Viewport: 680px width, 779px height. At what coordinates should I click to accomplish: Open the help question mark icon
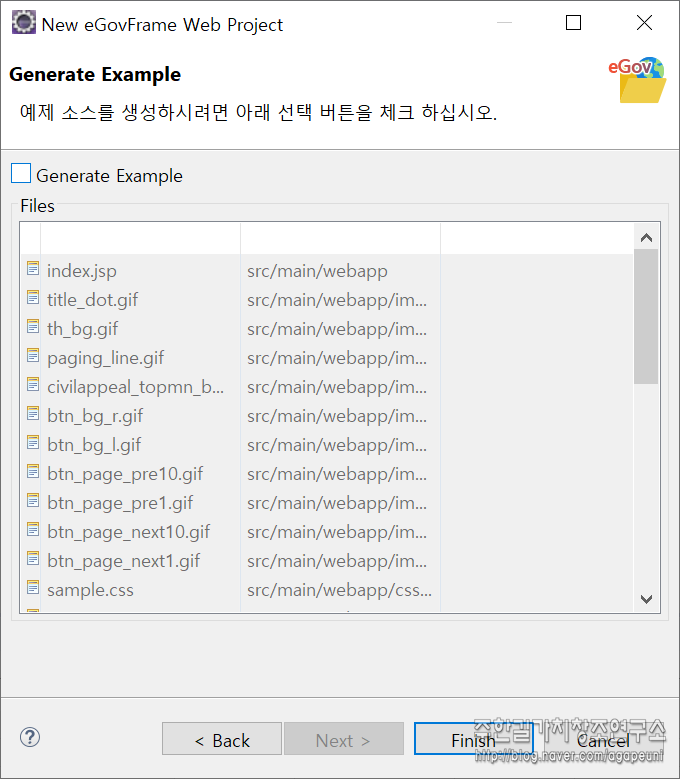[x=30, y=737]
